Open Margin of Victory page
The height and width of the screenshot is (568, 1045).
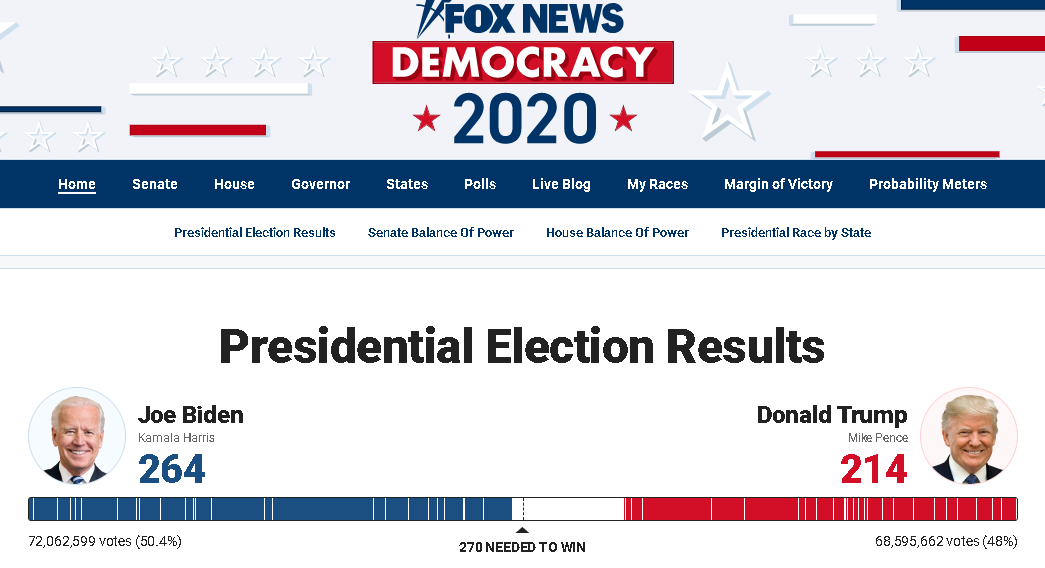pos(778,184)
